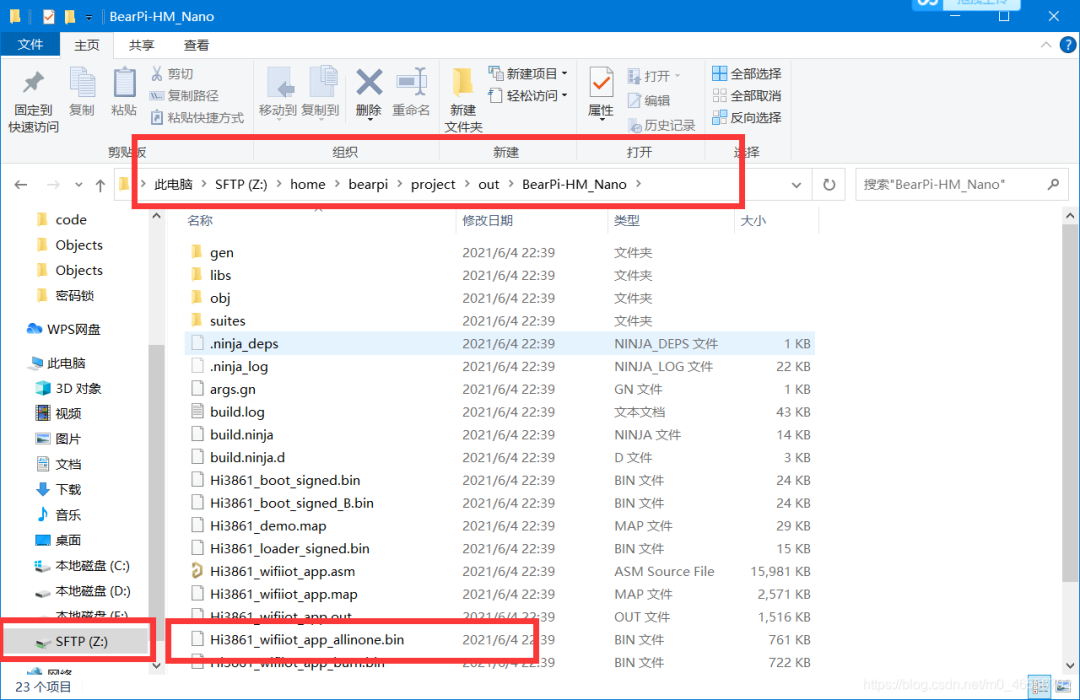
Task: Click Select none (全部取消)
Action: click(747, 96)
